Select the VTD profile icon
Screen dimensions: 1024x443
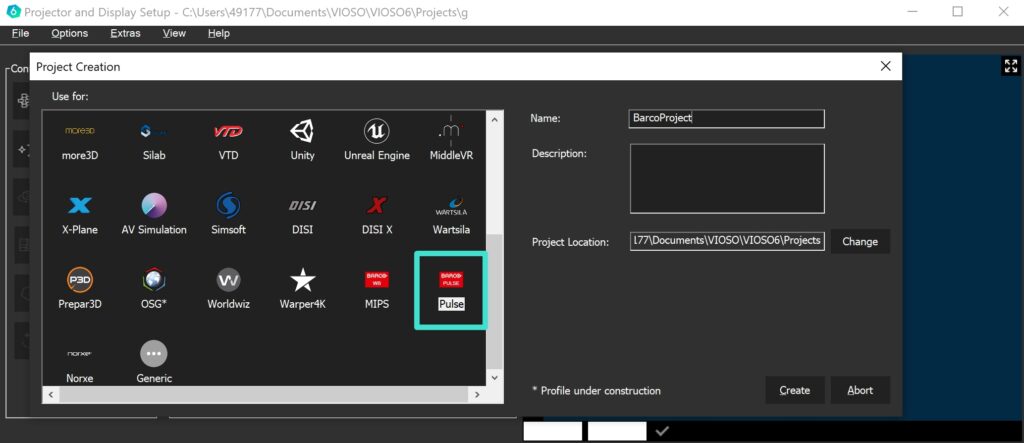[x=229, y=132]
